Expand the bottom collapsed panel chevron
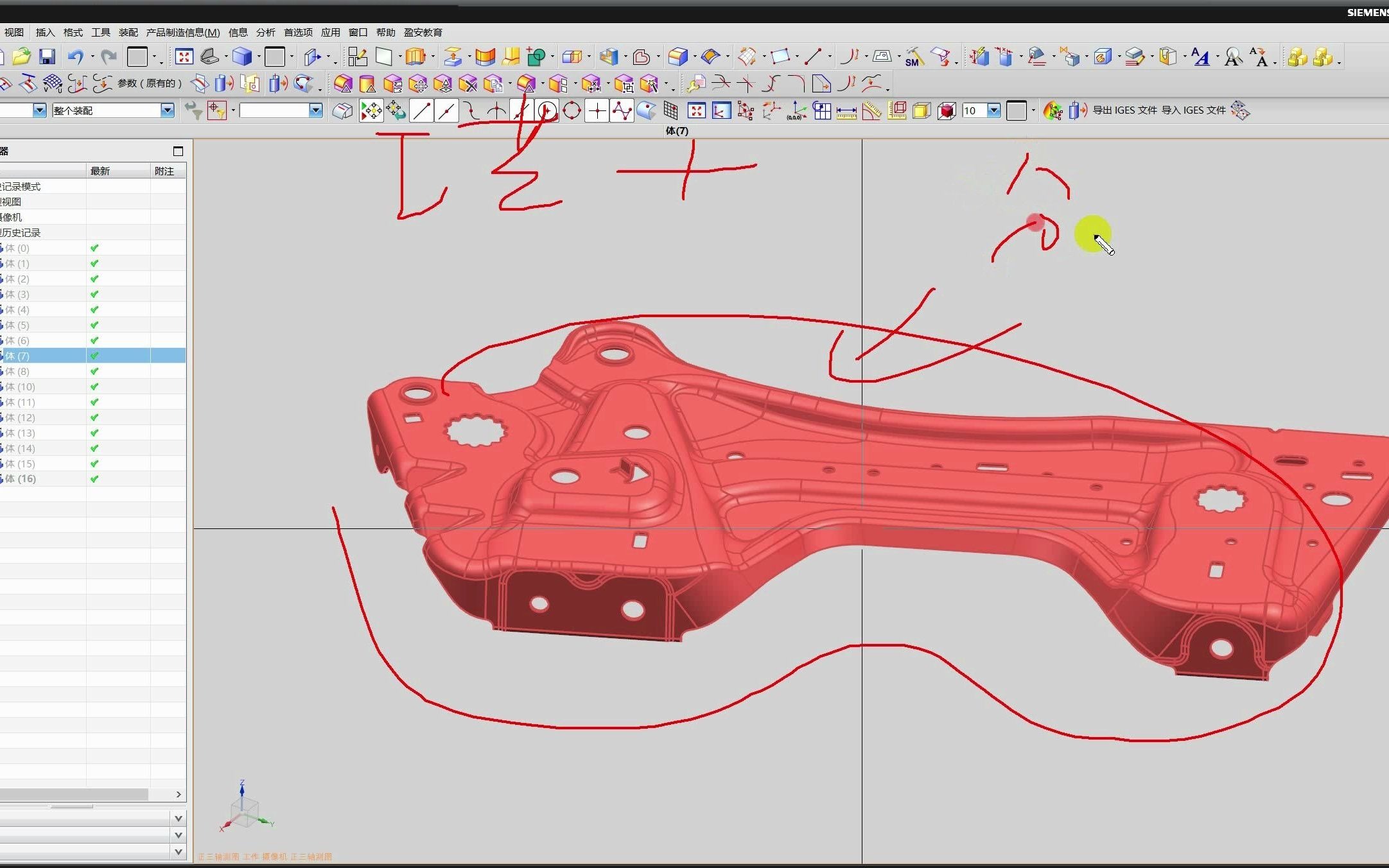The height and width of the screenshot is (868, 1389). [179, 851]
